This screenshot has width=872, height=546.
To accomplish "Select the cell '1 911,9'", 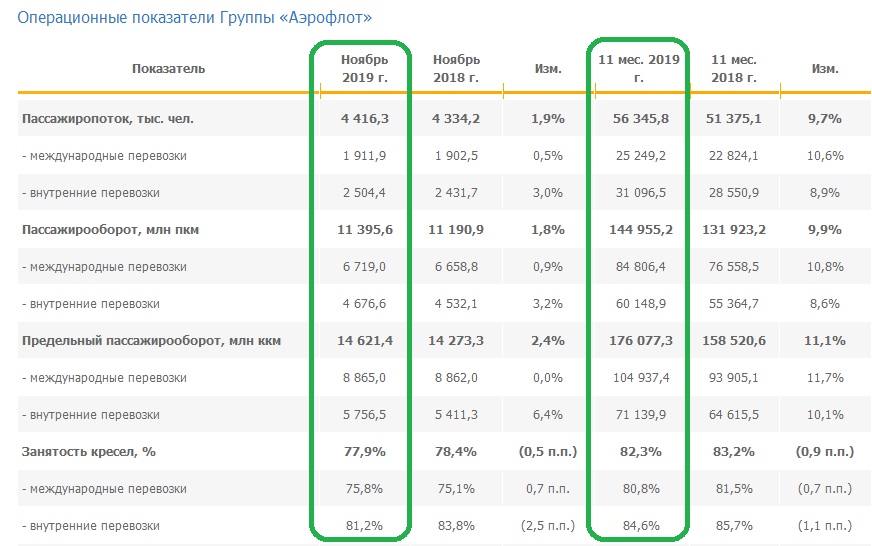I will [364, 156].
